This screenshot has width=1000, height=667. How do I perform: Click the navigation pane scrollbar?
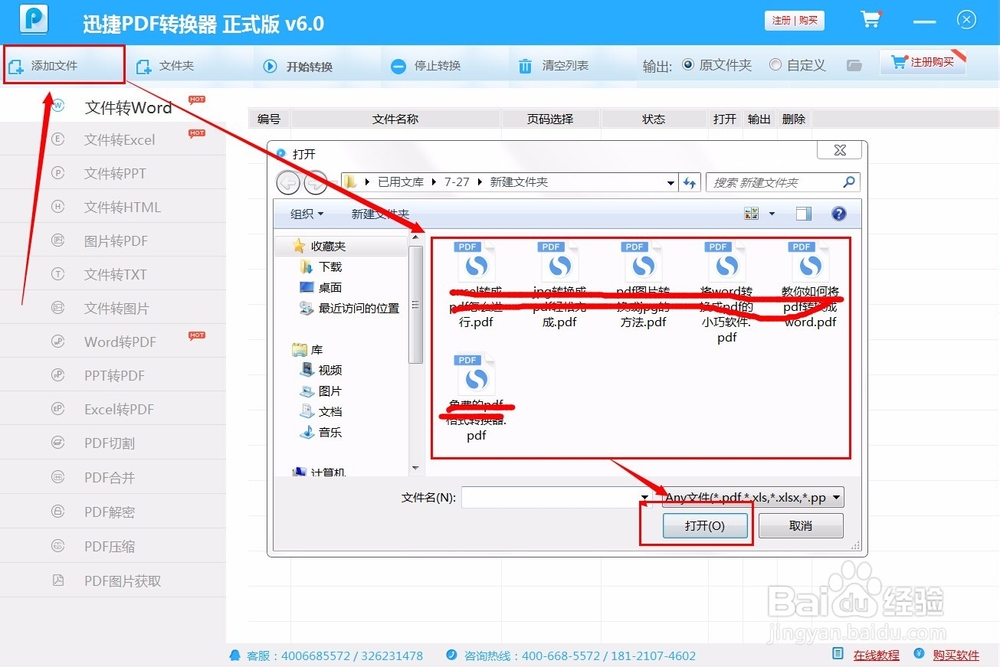click(416, 305)
